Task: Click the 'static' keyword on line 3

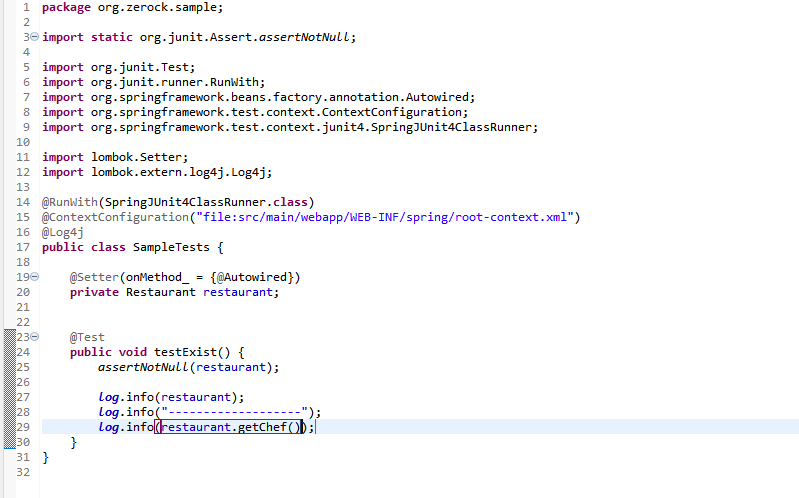Action: [x=112, y=37]
